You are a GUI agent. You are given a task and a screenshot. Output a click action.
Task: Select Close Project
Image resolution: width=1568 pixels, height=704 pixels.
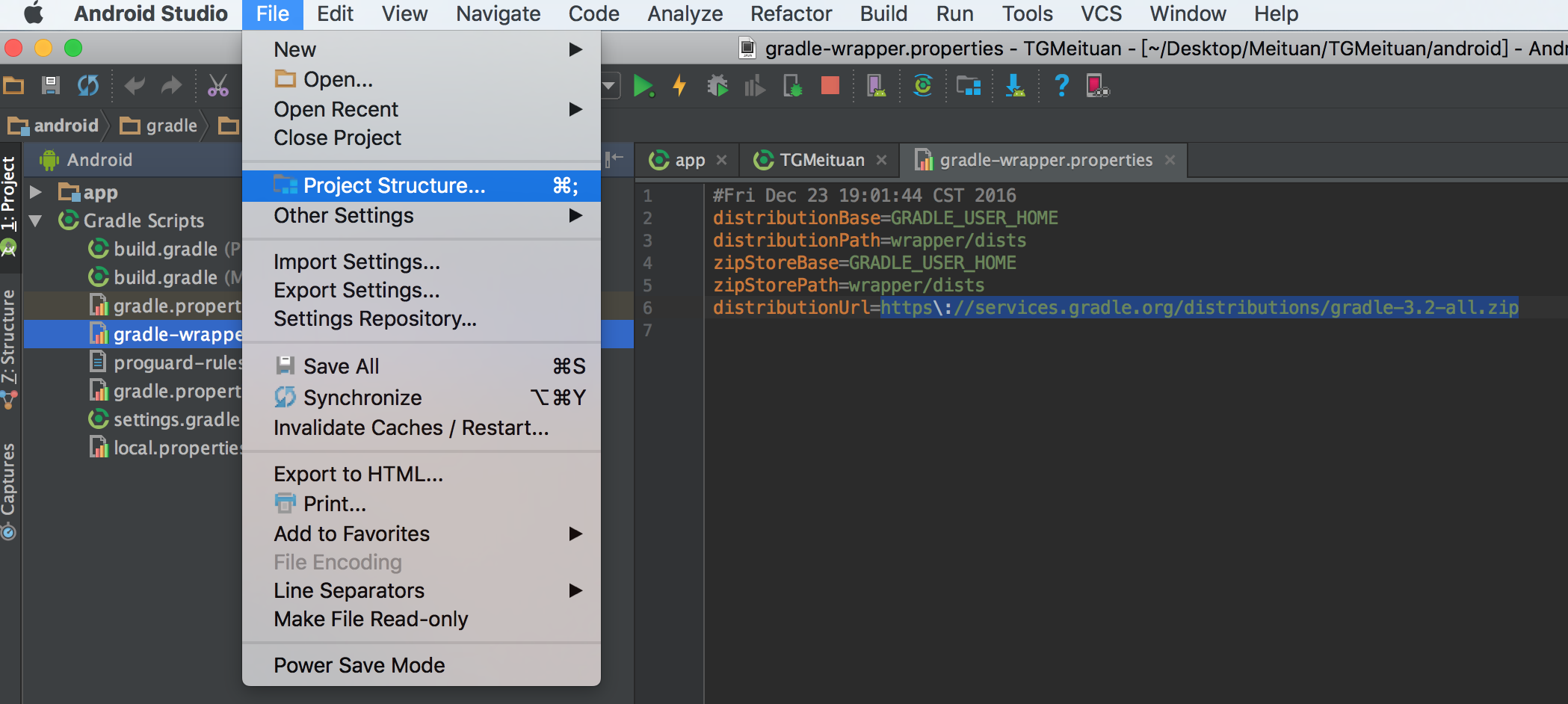(422, 138)
